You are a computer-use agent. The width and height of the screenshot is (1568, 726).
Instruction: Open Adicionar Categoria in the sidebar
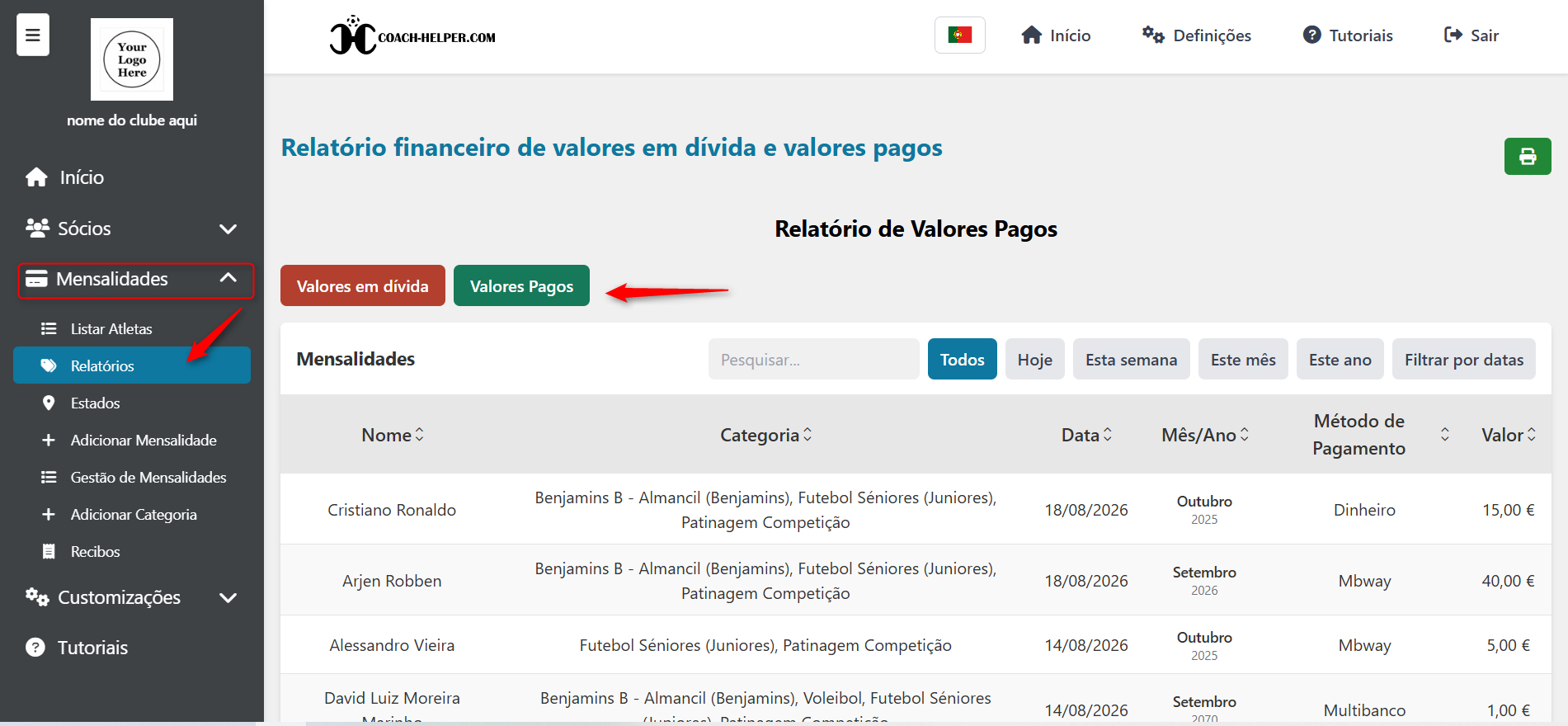(132, 514)
